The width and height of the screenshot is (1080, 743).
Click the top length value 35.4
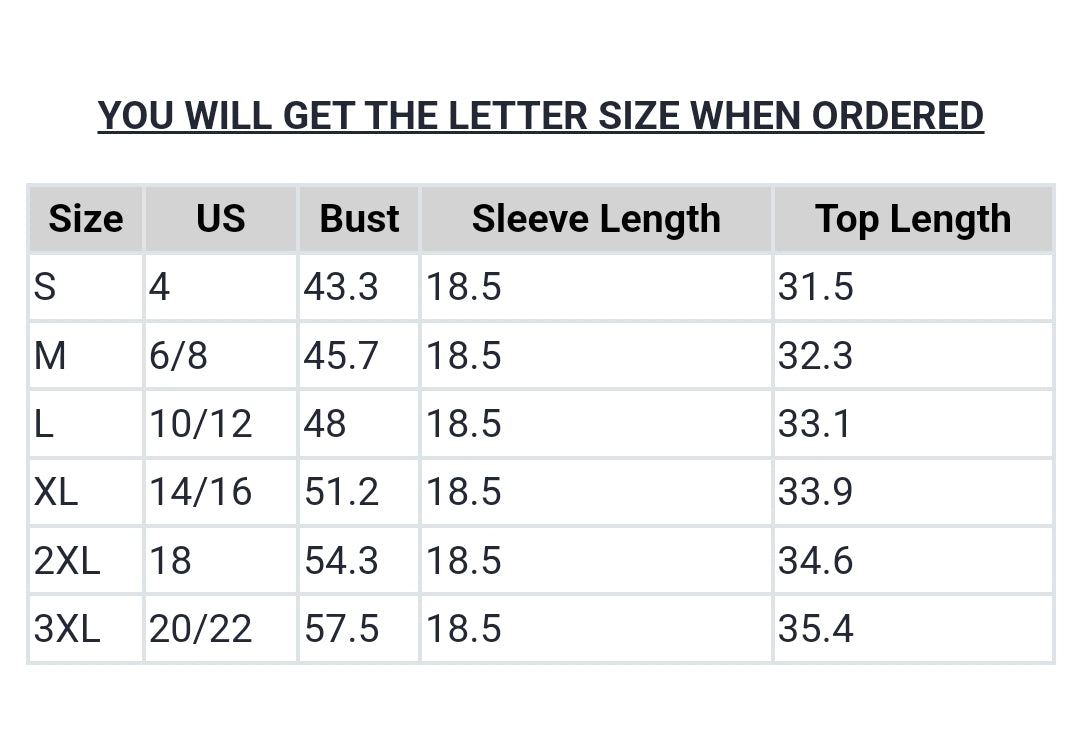816,629
